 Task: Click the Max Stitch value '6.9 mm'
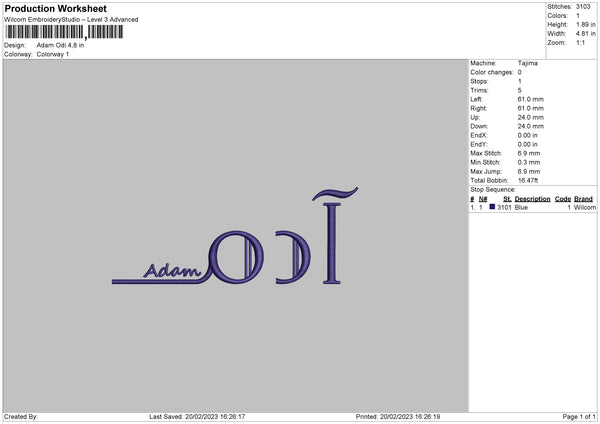(x=529, y=153)
